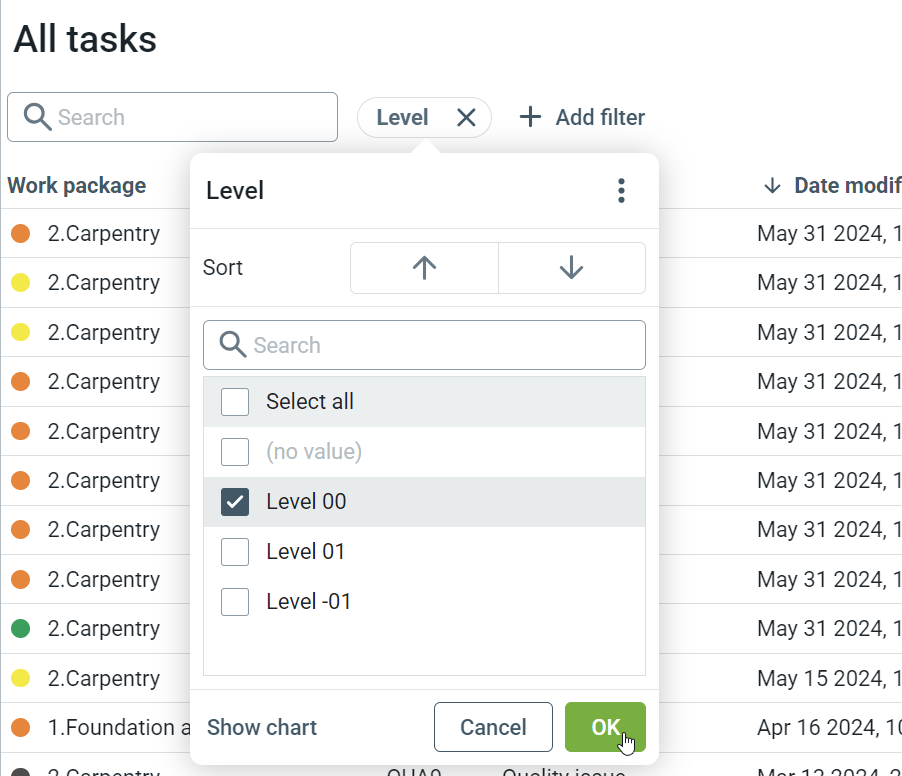Viewport: 902px width, 776px height.
Task: Click the Work package column header
Action: [x=77, y=186]
